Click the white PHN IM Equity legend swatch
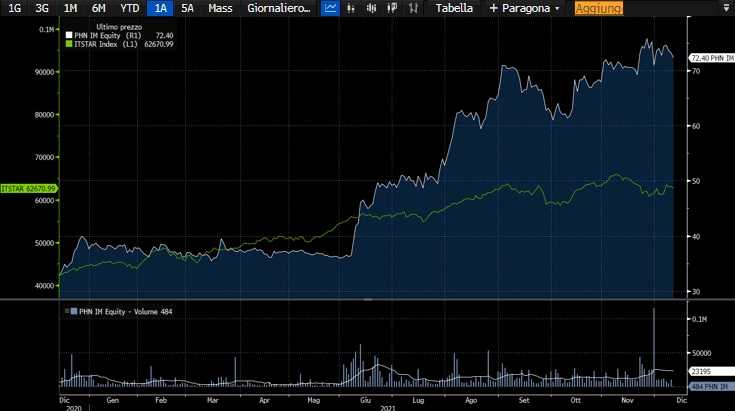 point(69,35)
